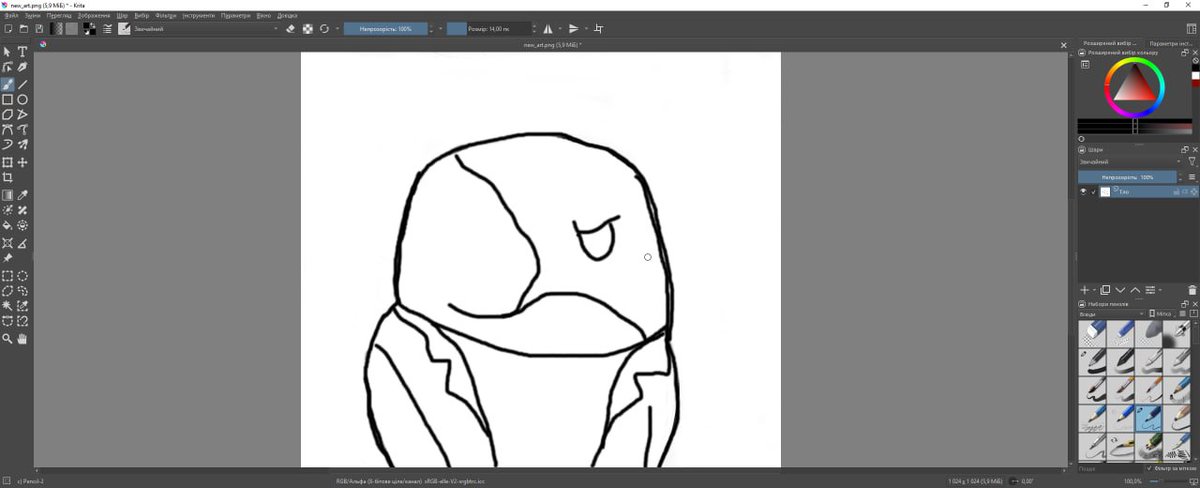Viewport: 1200px width, 488px height.
Task: Switch to the Параметри інст... tab
Action: [1171, 44]
